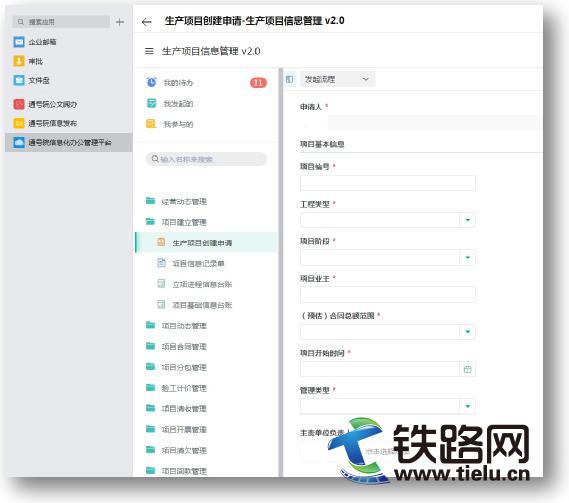Expand the 项目清欠管理 folder
Viewport: 569px width, 503px height.
pos(150,450)
